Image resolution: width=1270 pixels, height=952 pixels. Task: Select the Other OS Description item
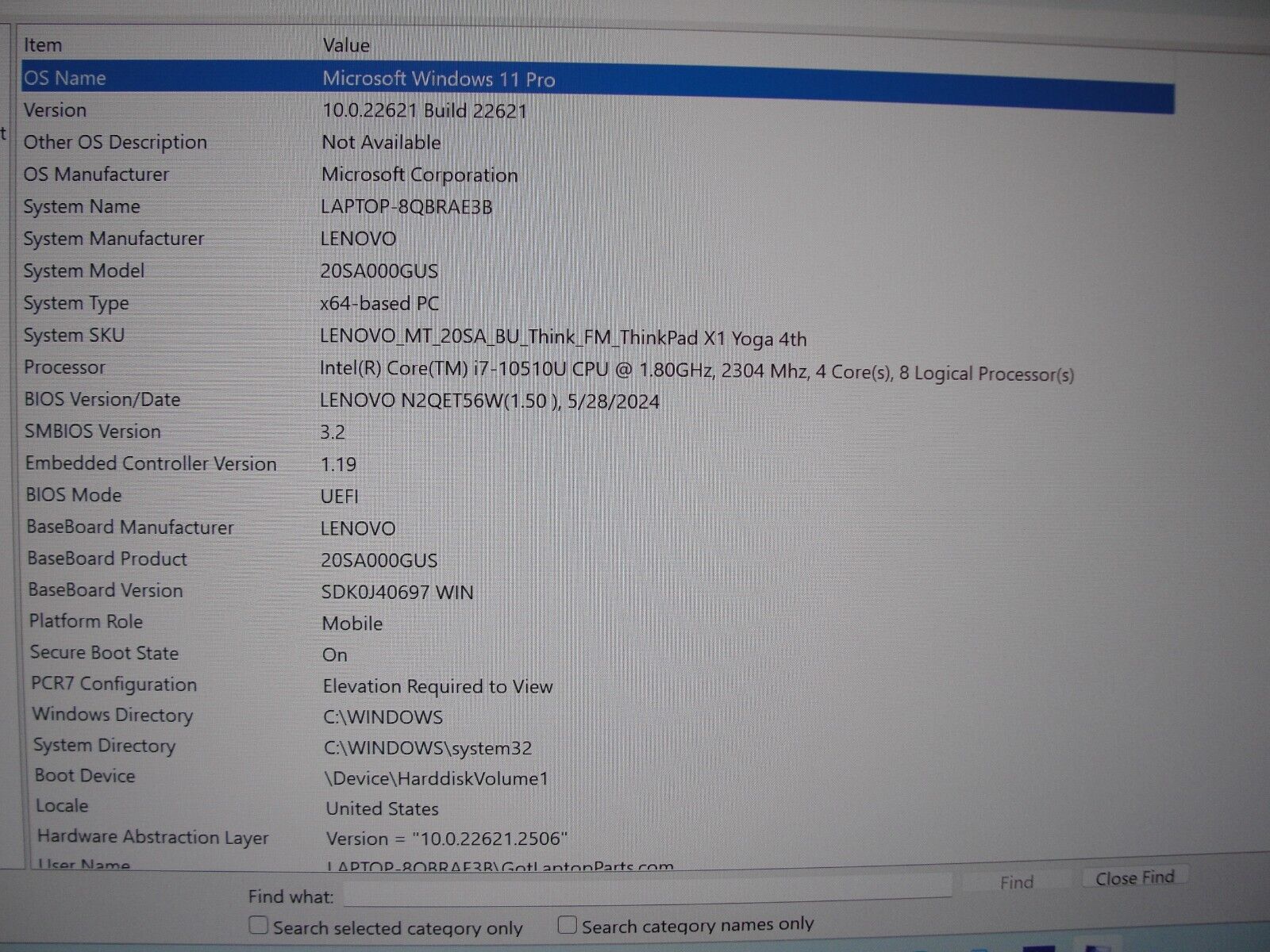(115, 142)
